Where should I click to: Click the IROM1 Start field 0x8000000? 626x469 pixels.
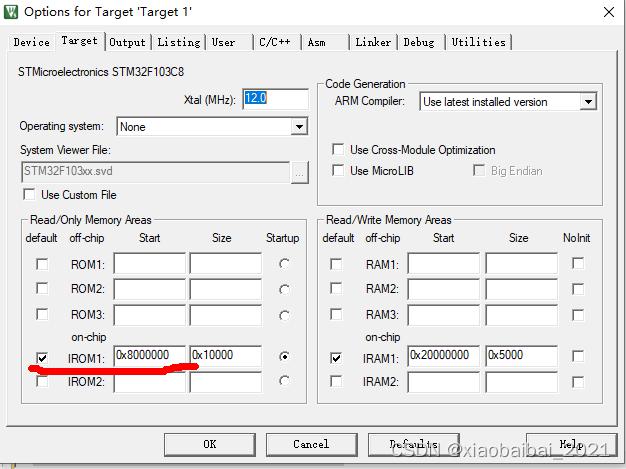150,355
